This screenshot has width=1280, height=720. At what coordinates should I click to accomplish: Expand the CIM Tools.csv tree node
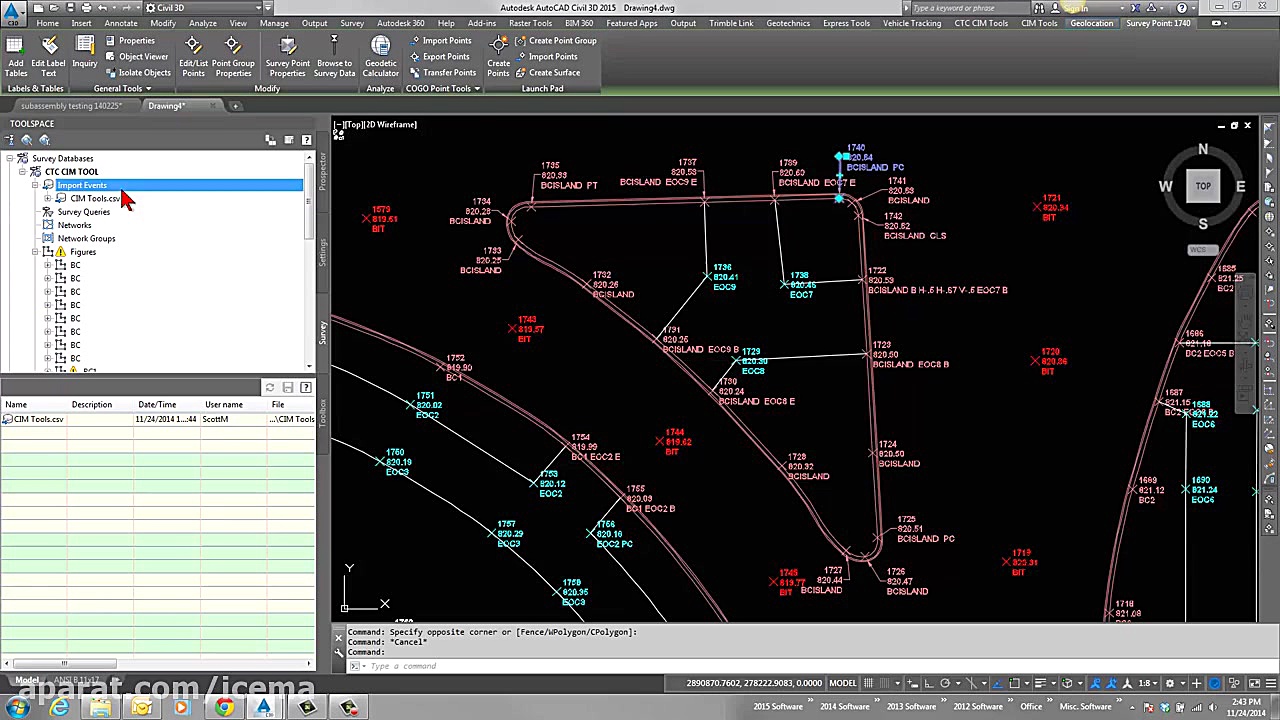[x=47, y=199]
